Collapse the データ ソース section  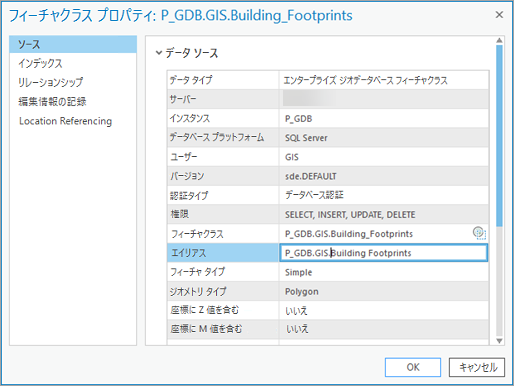(159, 53)
